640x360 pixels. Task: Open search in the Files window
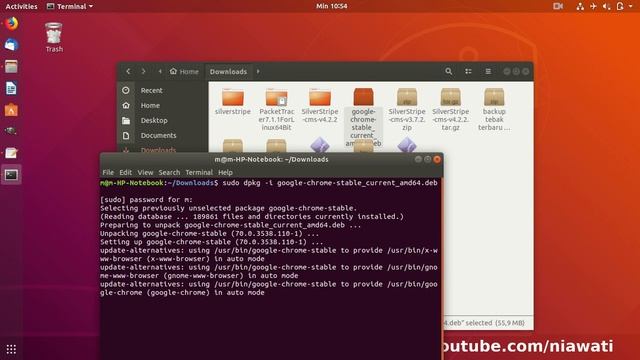click(449, 71)
